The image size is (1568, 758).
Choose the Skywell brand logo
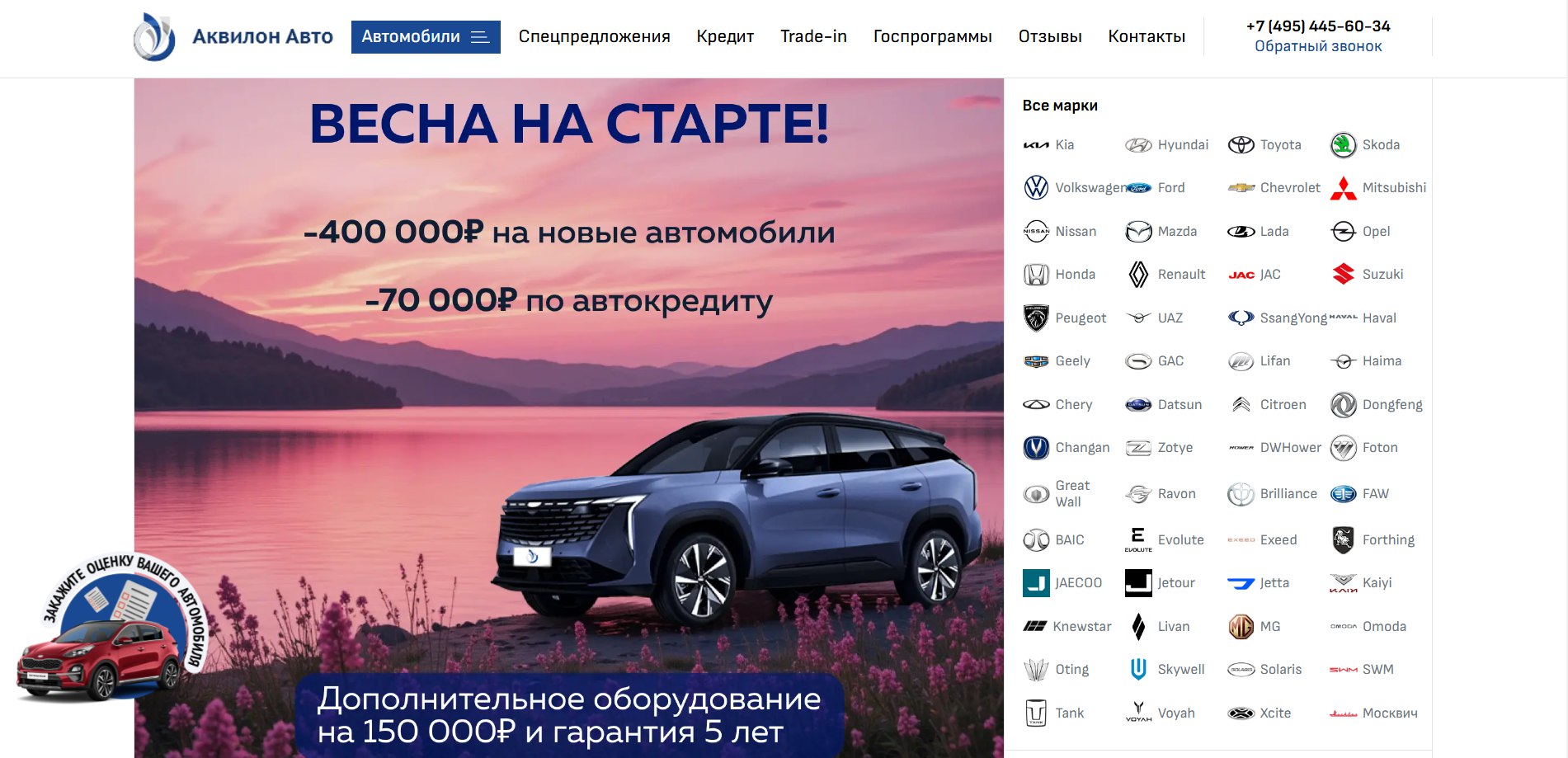[x=1138, y=670]
